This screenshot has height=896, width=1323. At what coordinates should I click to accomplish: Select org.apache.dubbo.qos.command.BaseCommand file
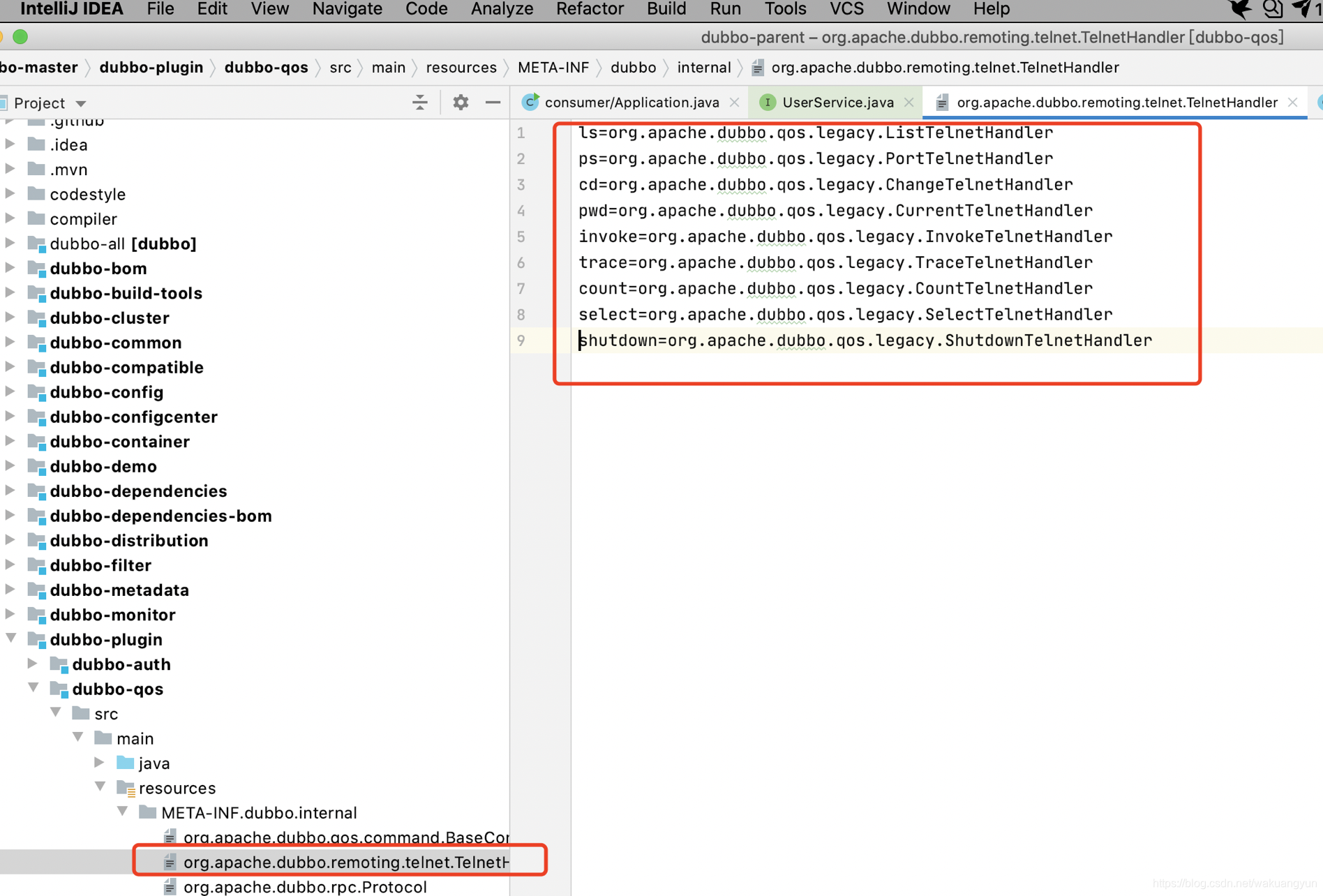(346, 837)
